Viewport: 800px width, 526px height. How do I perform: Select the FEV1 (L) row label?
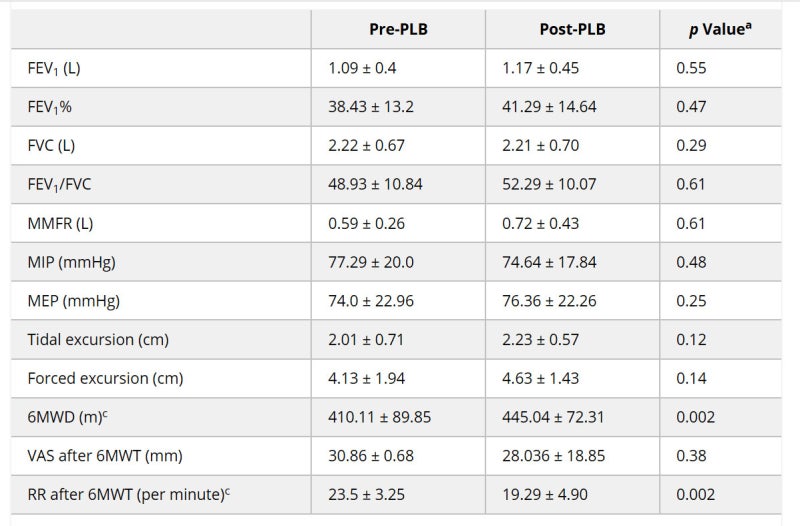click(51, 68)
